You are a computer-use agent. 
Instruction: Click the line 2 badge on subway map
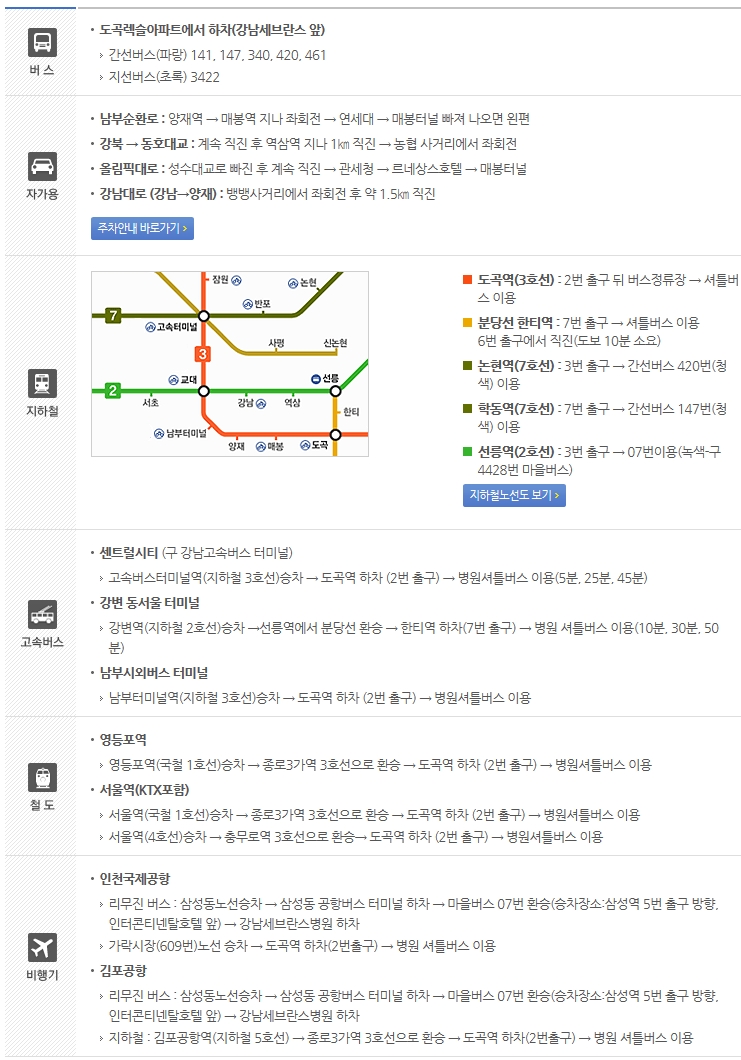pyautogui.click(x=113, y=390)
